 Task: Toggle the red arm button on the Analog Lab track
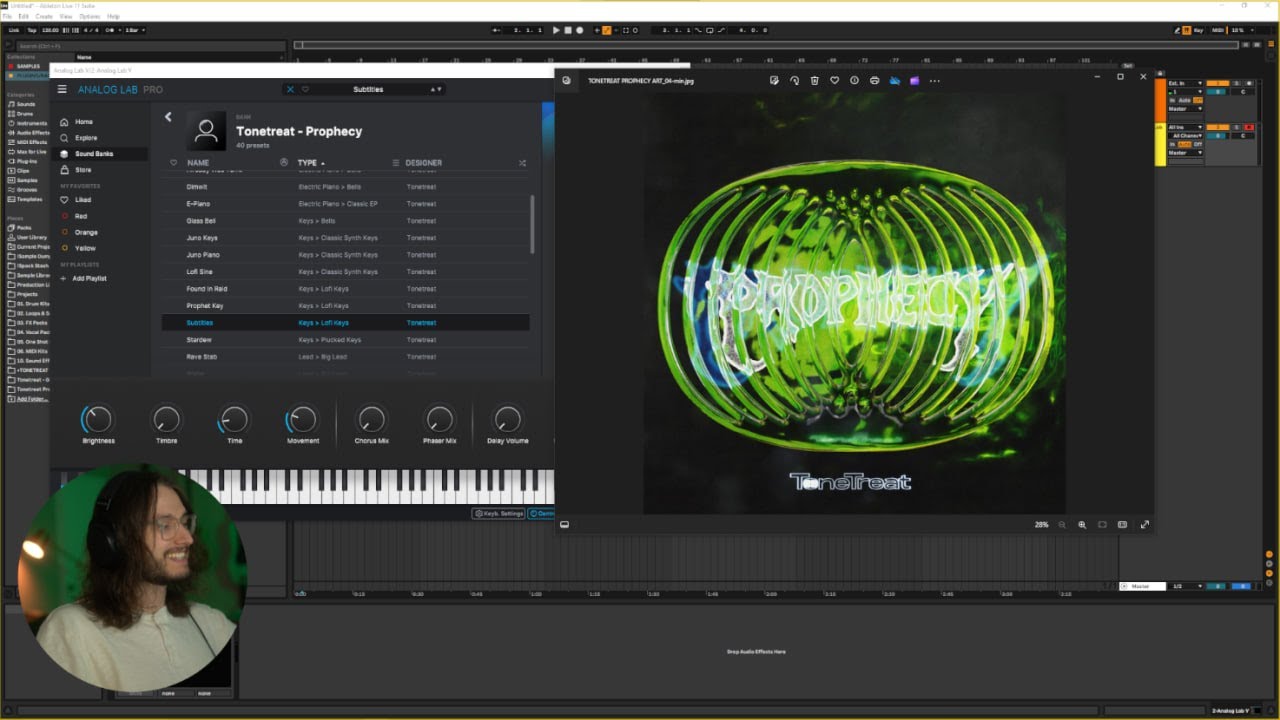tap(1248, 127)
